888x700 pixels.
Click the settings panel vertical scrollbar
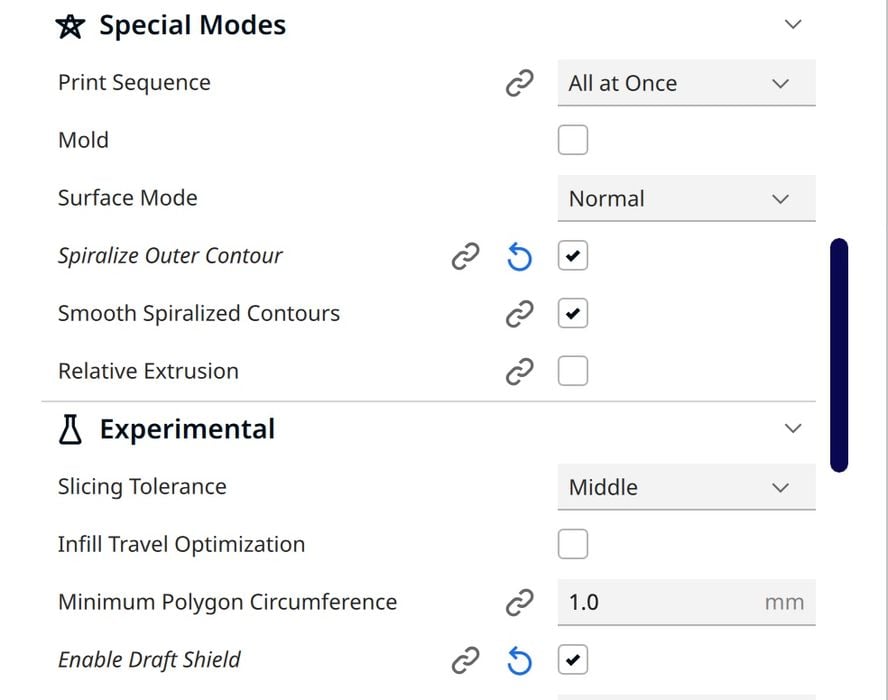[839, 355]
